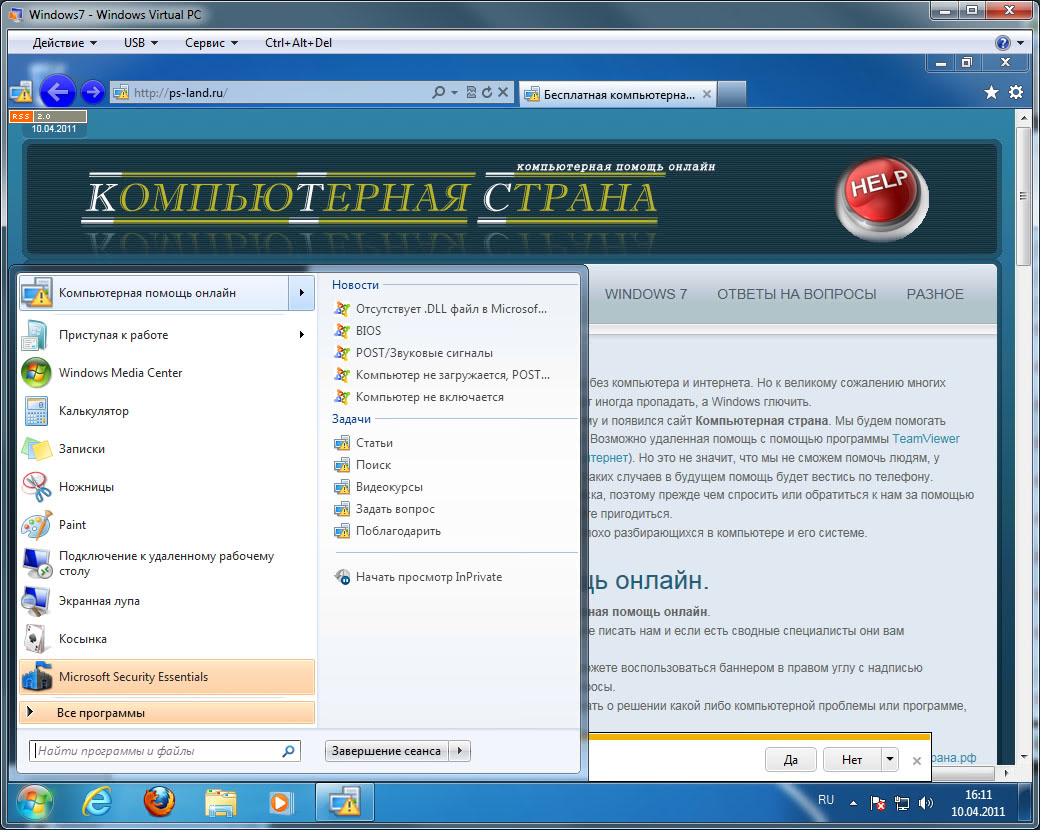Viewport: 1040px width, 830px height.
Task: Click the Windows Start orb
Action: point(34,803)
